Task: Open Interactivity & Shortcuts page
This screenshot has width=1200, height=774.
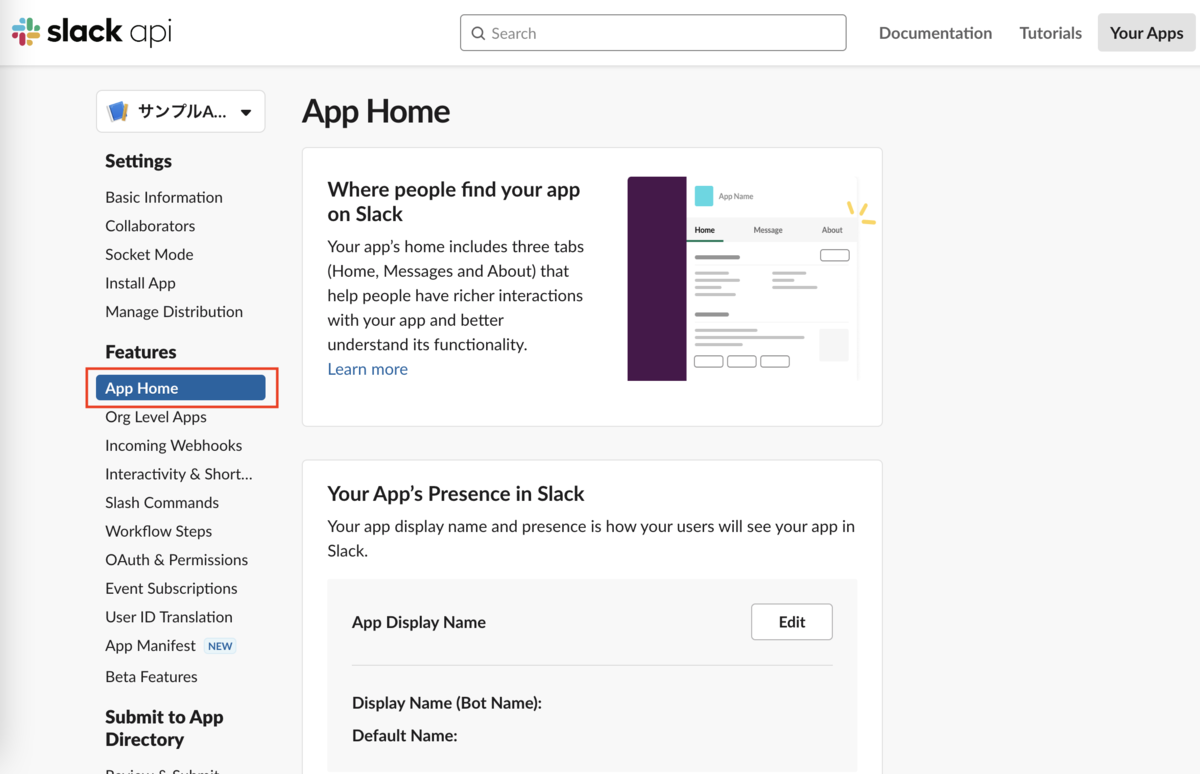Action: coord(179,474)
